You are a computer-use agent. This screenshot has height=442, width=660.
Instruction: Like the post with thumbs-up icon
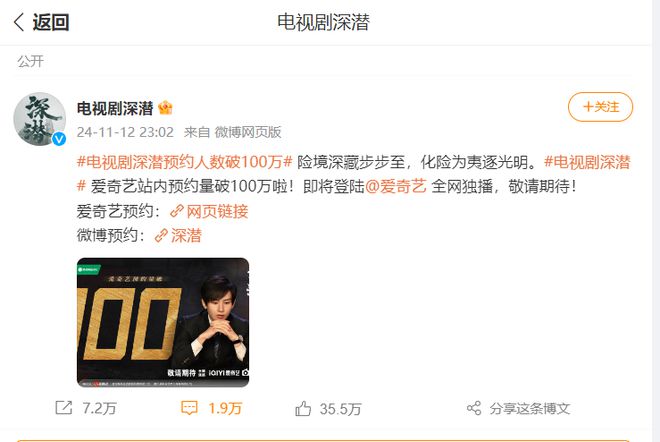coord(303,408)
